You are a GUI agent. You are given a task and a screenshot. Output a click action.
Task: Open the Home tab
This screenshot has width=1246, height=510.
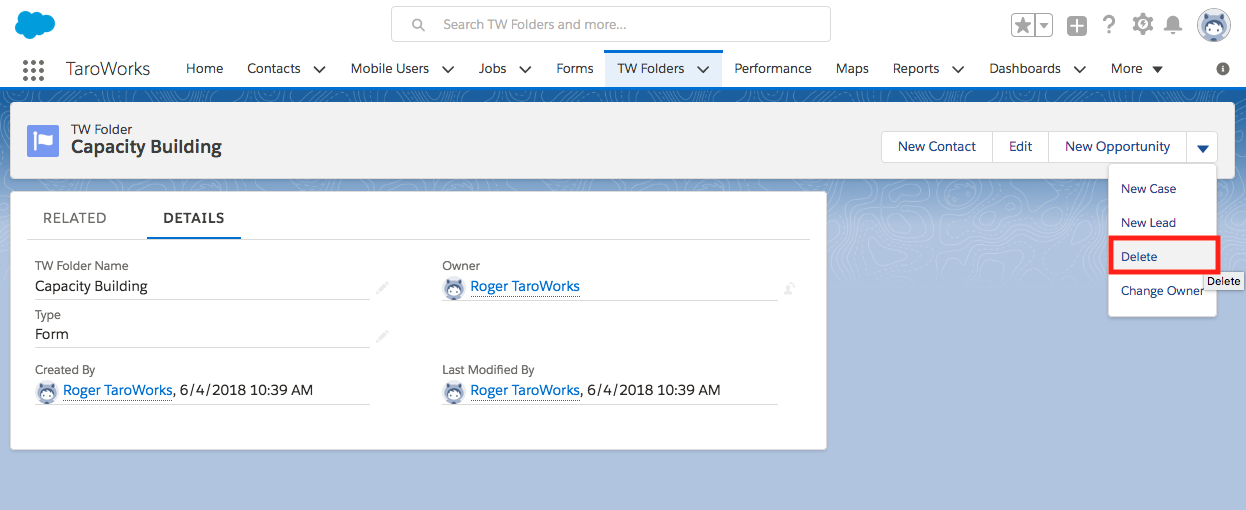tap(204, 68)
